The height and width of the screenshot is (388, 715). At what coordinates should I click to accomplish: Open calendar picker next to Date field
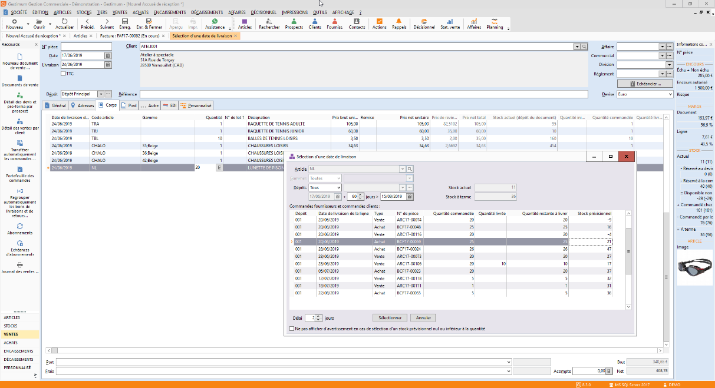click(108, 56)
